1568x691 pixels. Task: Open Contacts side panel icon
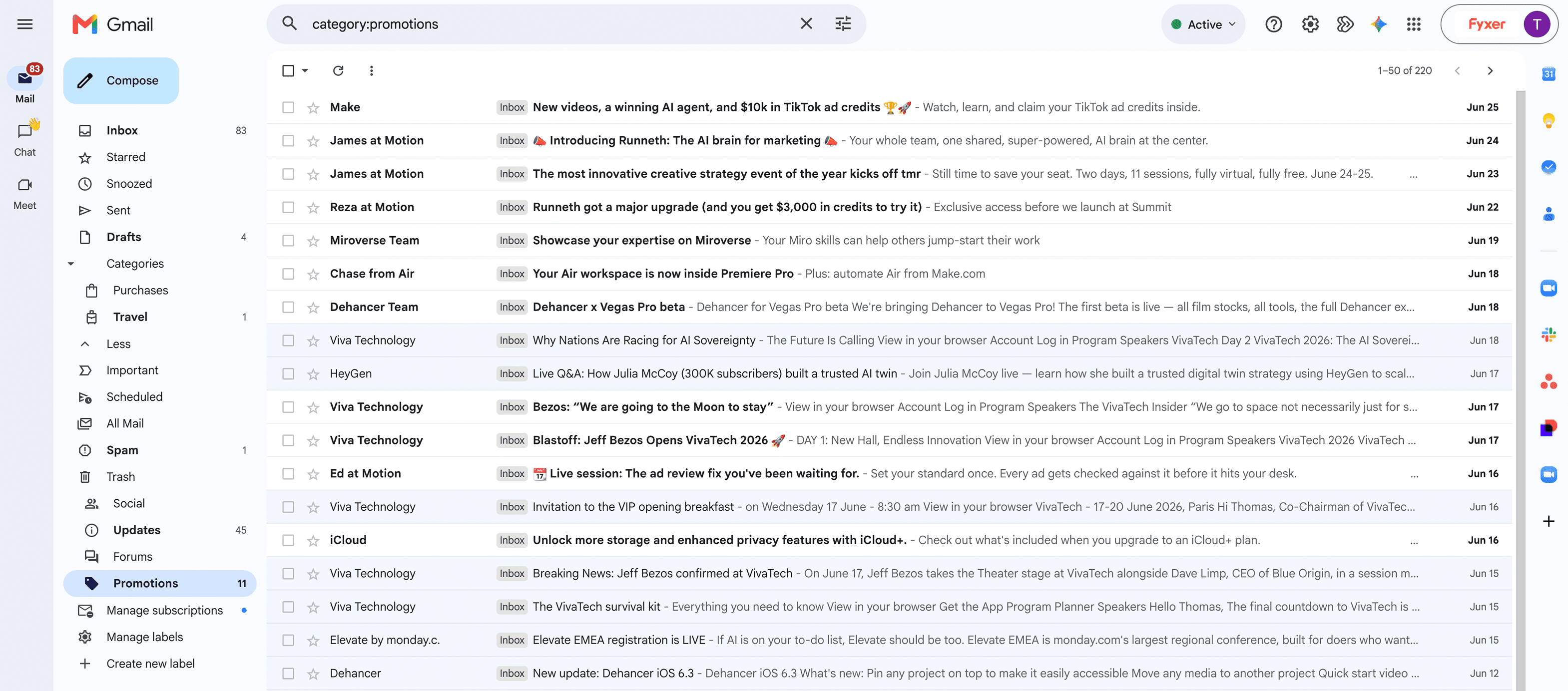tap(1549, 214)
